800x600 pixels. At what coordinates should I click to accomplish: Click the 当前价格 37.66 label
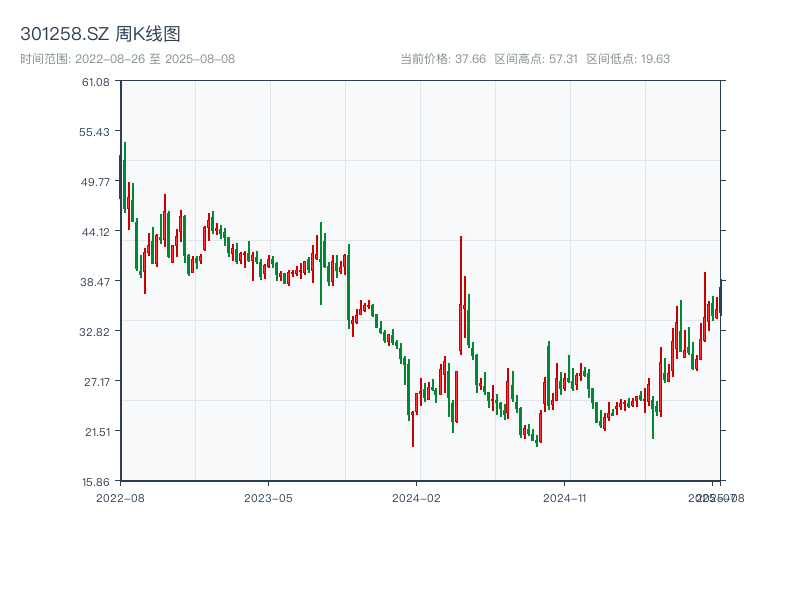pos(443,59)
